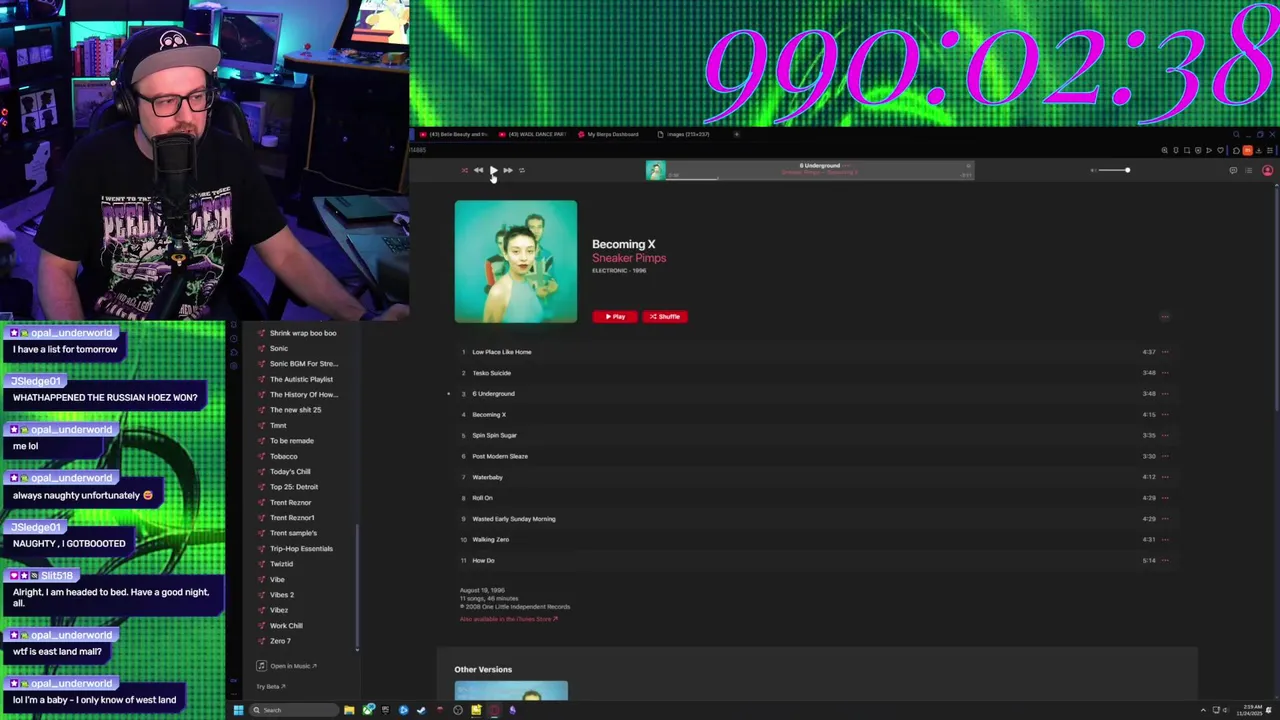Open Twiztid playlist in sidebar
1280x720 pixels.
(281, 564)
